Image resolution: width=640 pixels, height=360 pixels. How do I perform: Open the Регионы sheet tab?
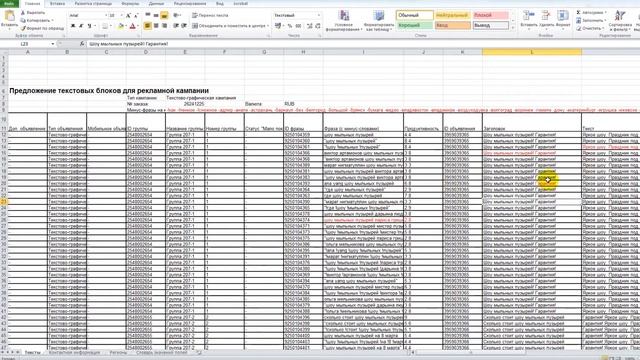tap(118, 352)
